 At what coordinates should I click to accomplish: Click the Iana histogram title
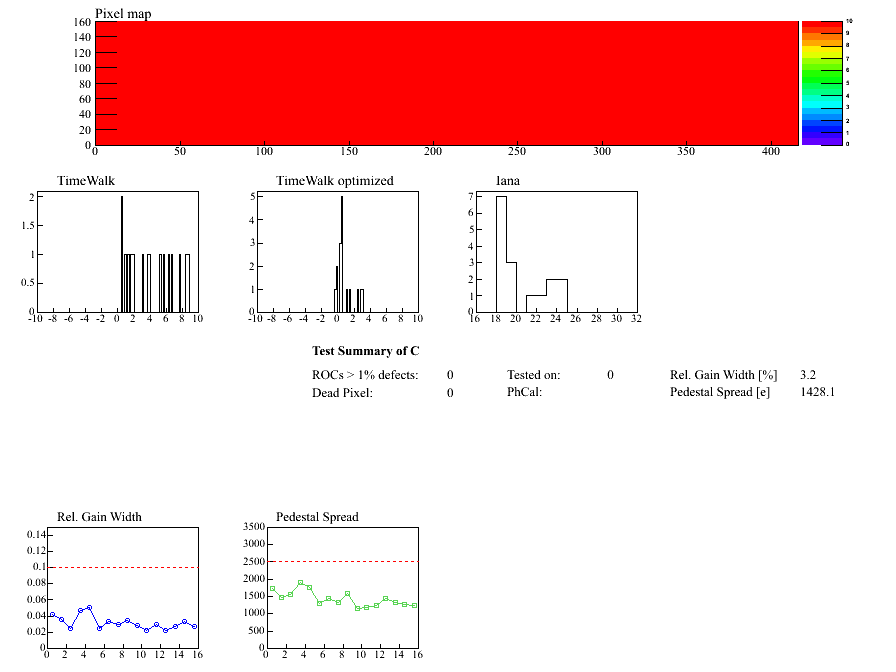click(x=510, y=181)
